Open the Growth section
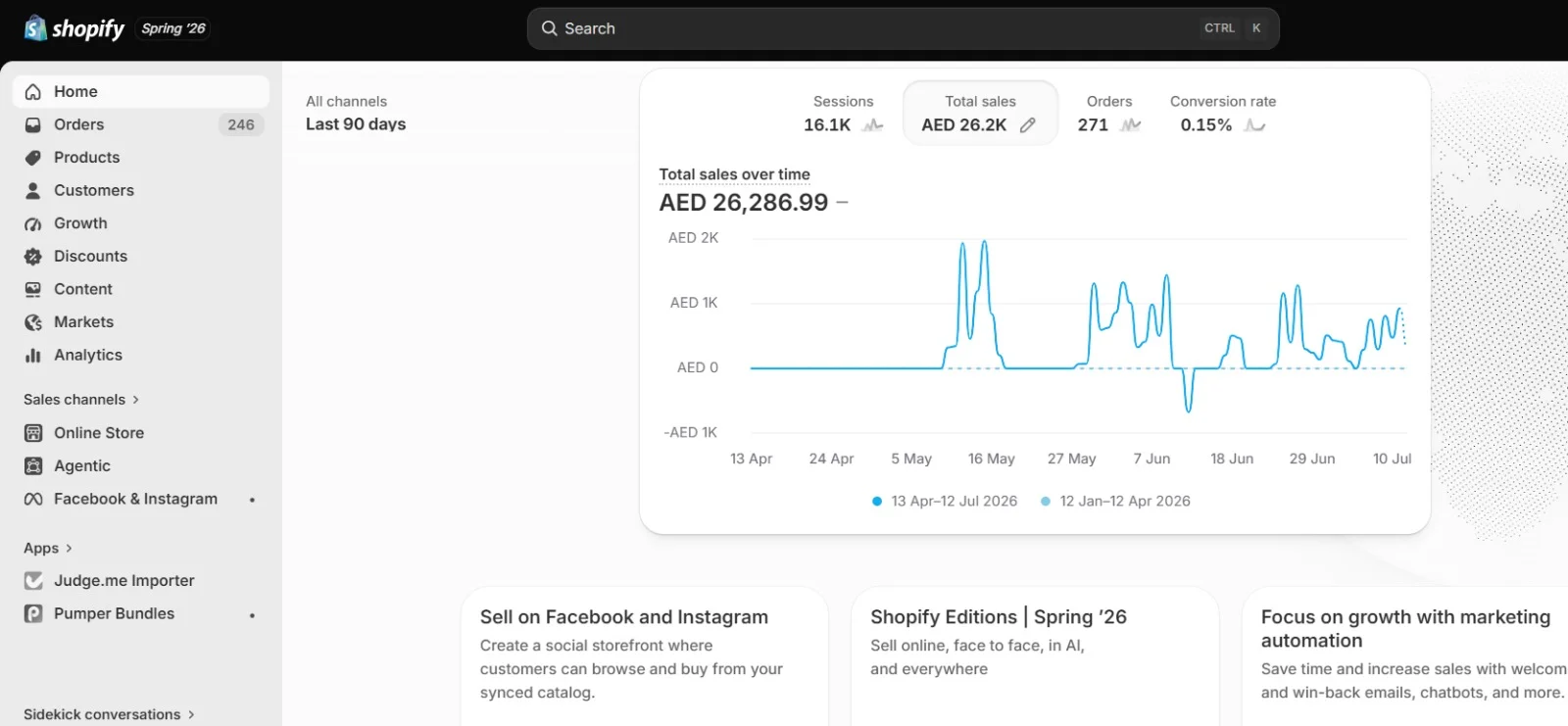 (x=141, y=224)
